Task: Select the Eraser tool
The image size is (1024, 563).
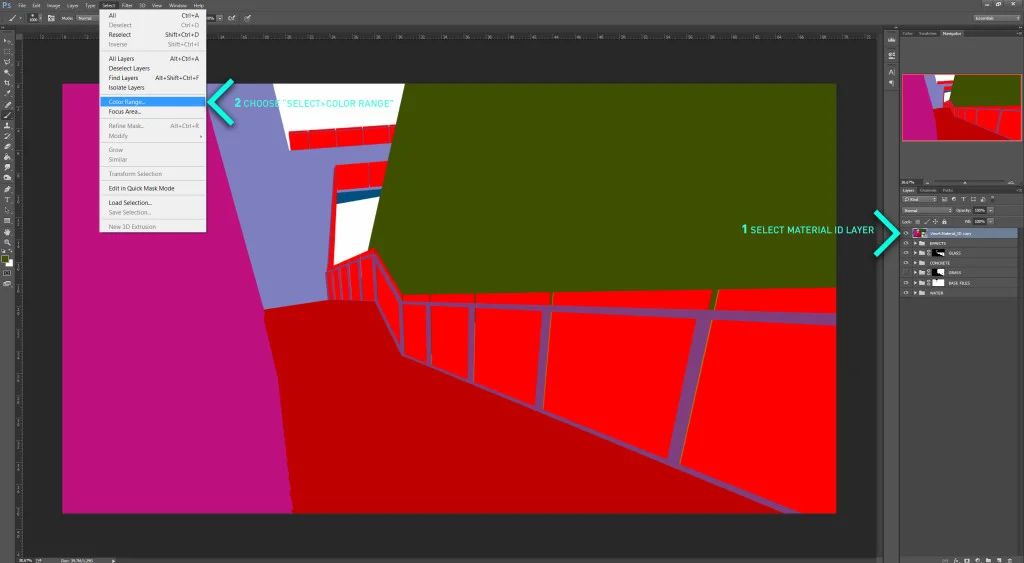Action: [8, 146]
